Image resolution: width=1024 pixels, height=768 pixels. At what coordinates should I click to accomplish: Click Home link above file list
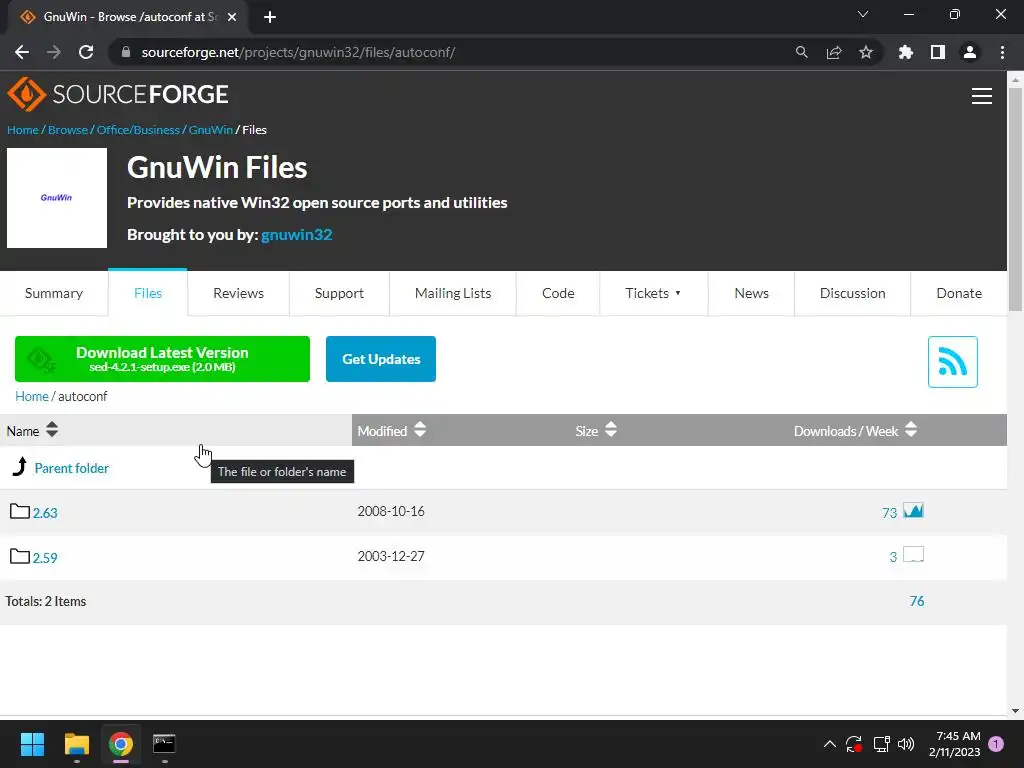tap(31, 396)
